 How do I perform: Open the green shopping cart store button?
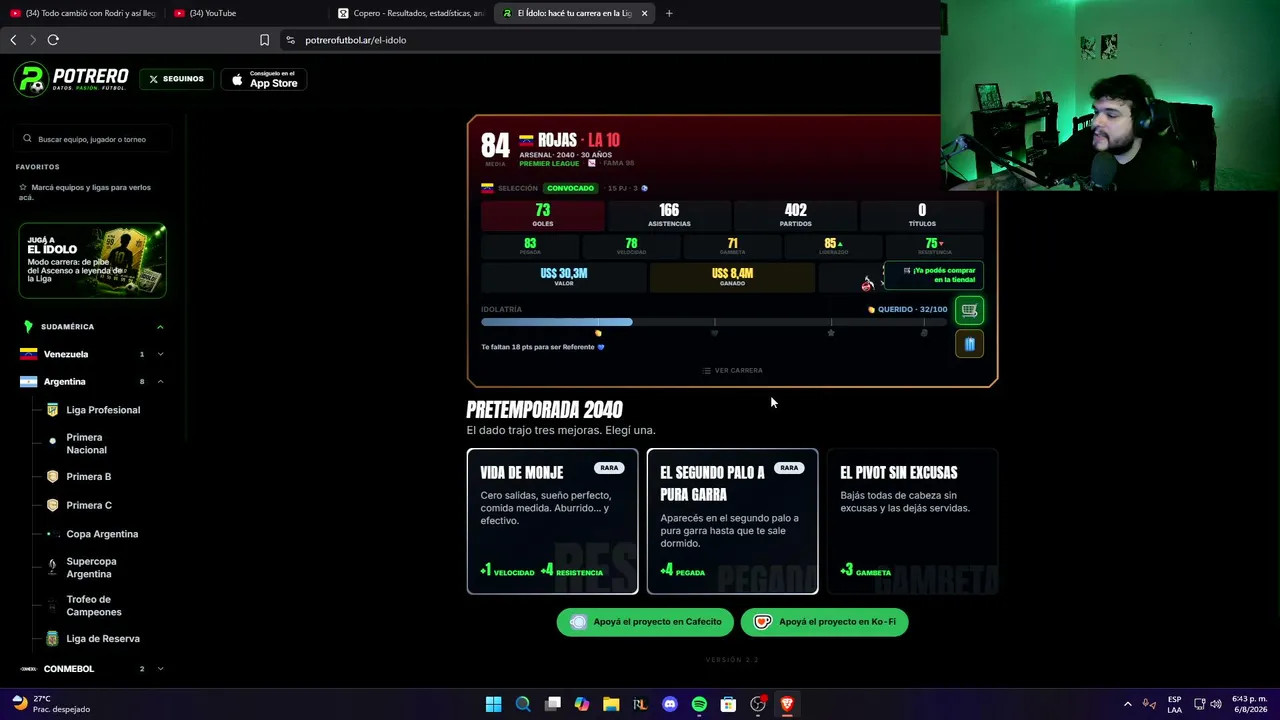tap(969, 310)
